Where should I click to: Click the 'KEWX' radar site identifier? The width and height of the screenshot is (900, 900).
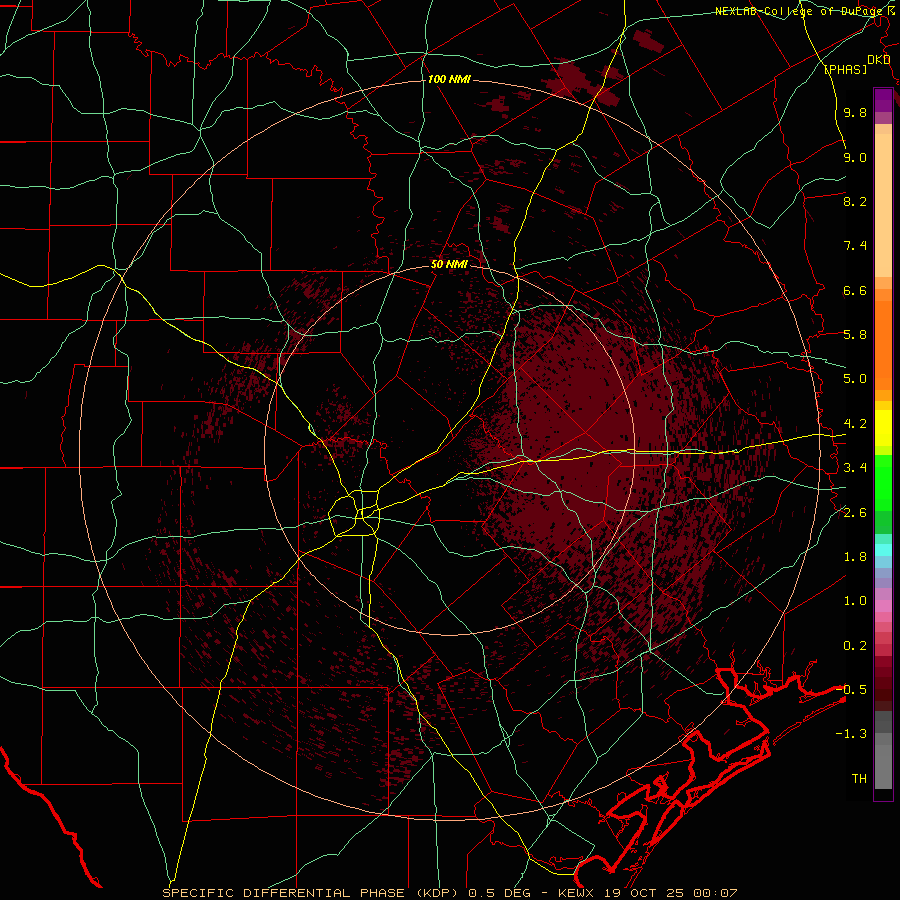(576, 893)
